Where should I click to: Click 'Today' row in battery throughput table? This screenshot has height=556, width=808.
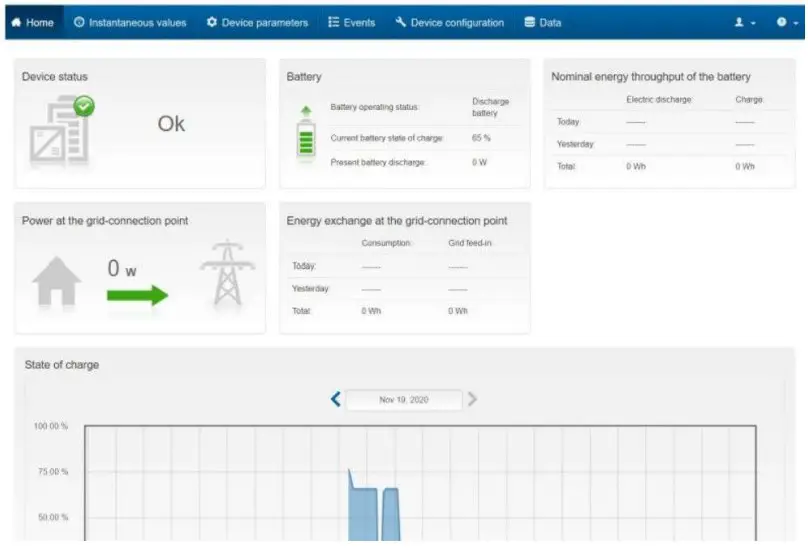[x=670, y=122]
